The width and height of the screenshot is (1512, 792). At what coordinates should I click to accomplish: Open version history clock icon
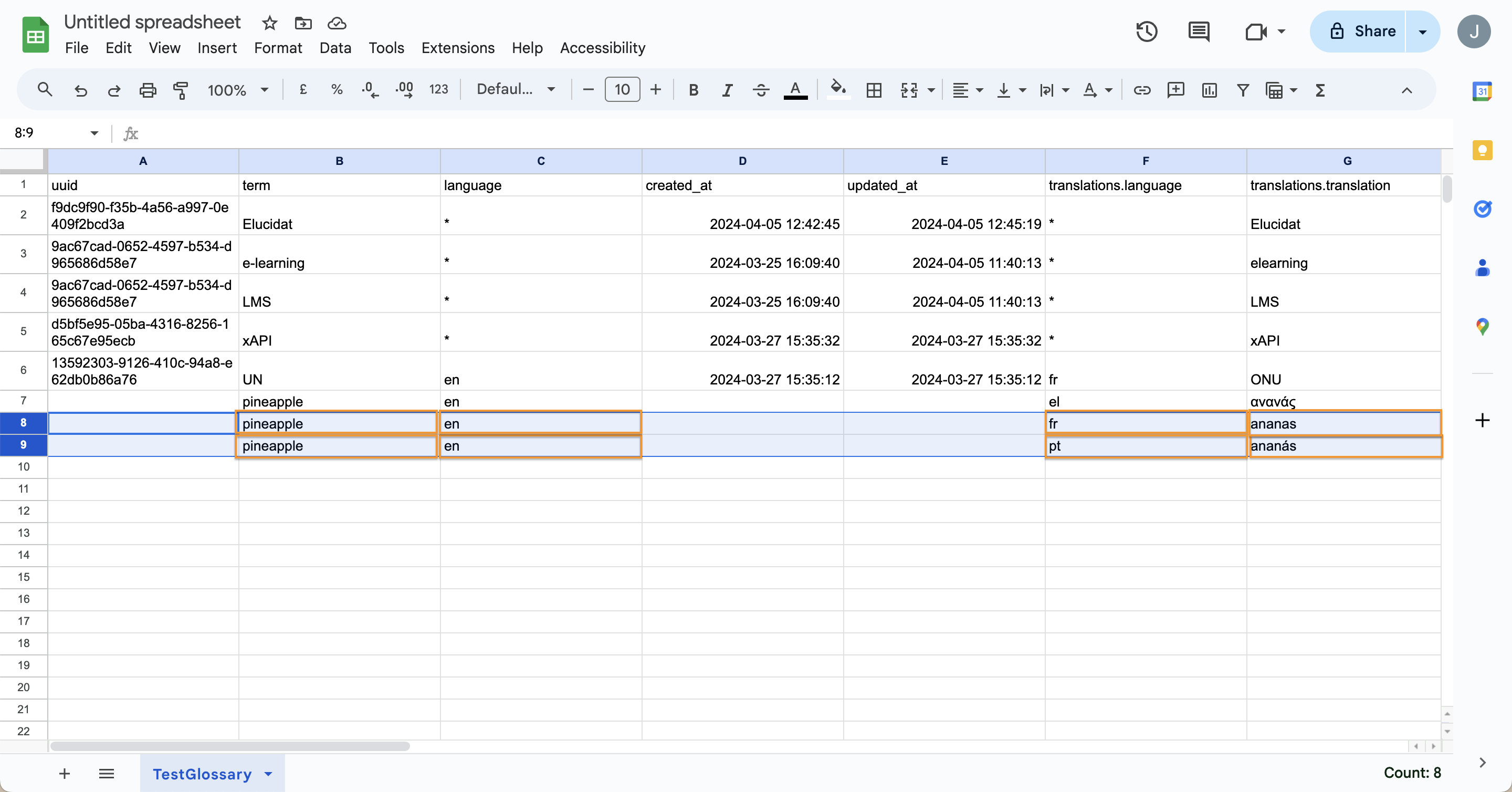(1146, 31)
